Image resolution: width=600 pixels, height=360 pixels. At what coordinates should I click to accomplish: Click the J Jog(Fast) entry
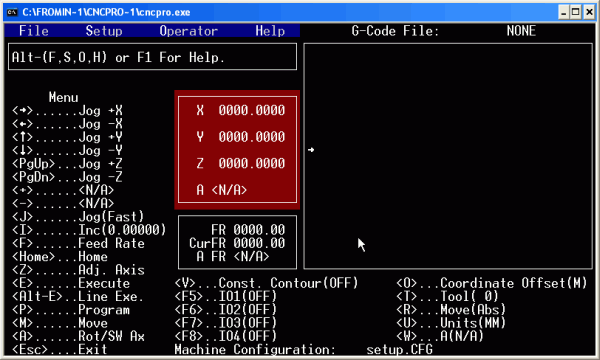click(78, 217)
